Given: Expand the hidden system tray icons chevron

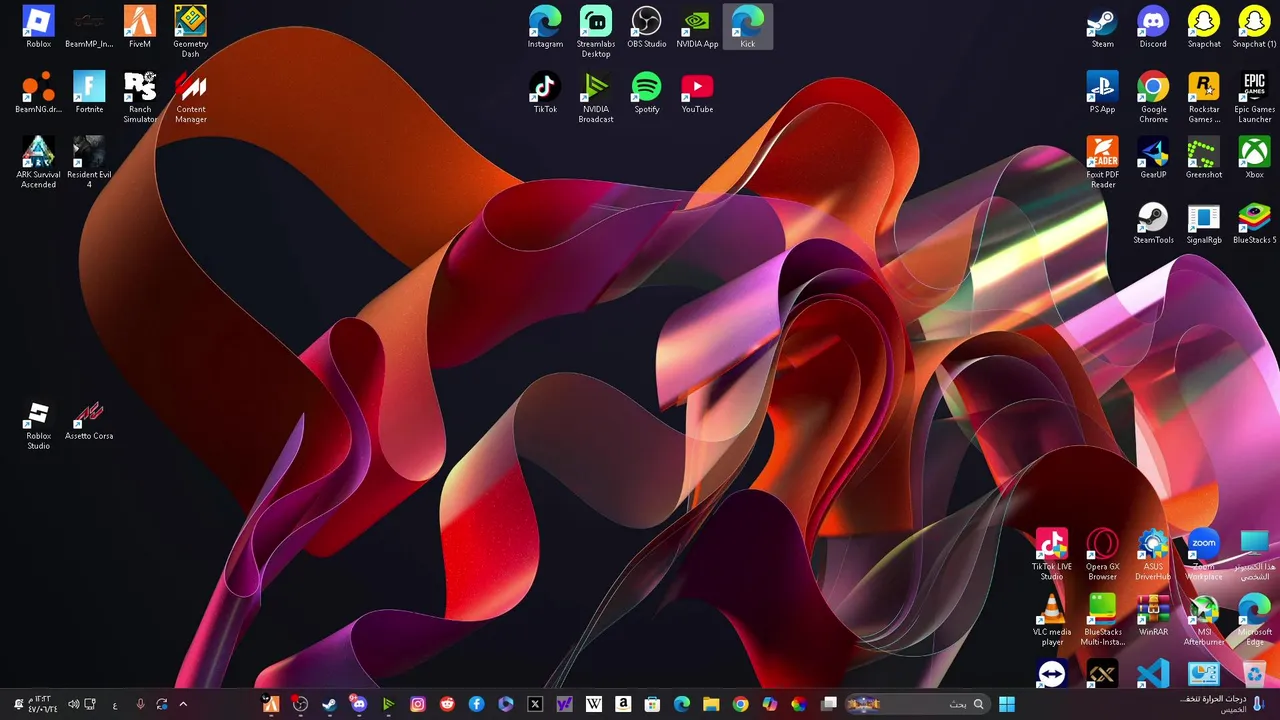Looking at the screenshot, I should (183, 704).
